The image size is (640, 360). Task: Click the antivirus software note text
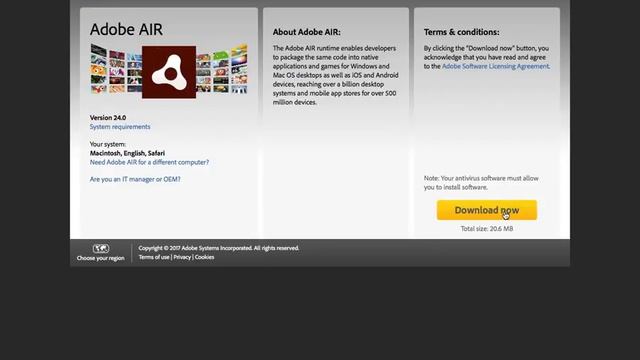[481, 183]
